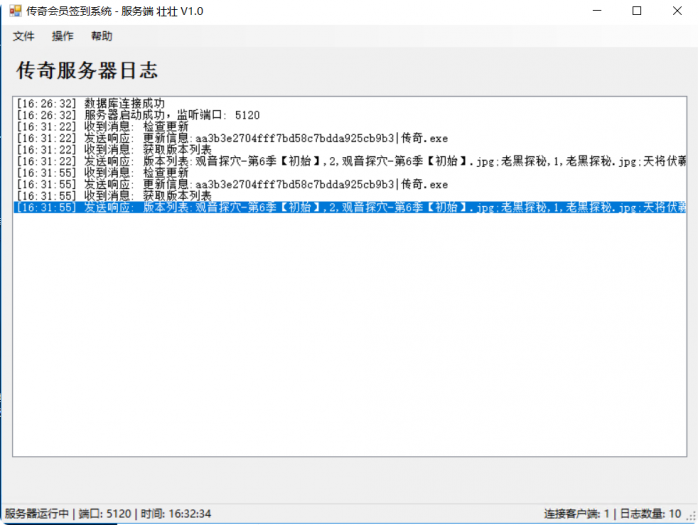Open the 文件 menu
Viewport: 698px width, 525px height.
point(24,36)
